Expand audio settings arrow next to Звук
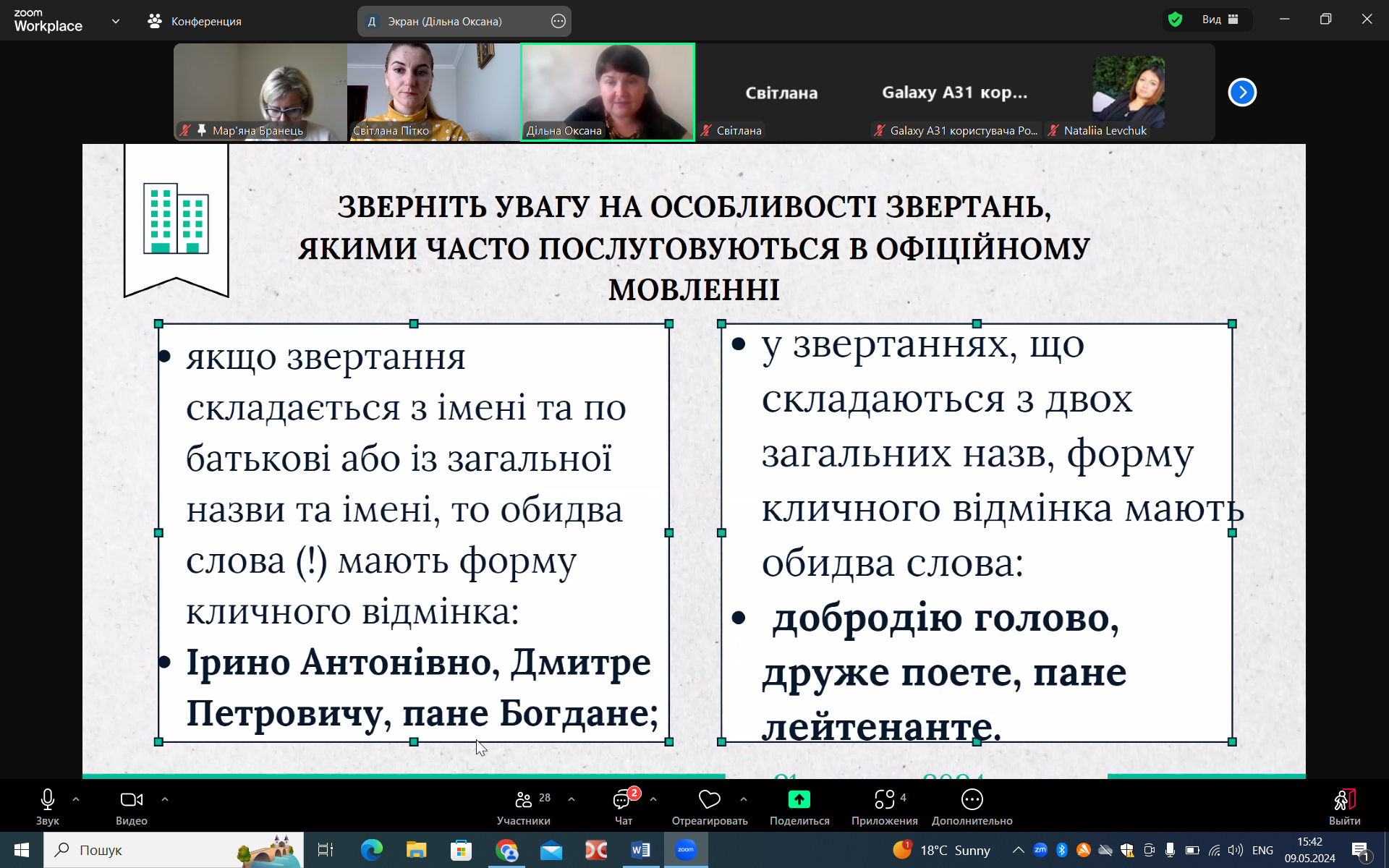The height and width of the screenshot is (868, 1389). [76, 799]
